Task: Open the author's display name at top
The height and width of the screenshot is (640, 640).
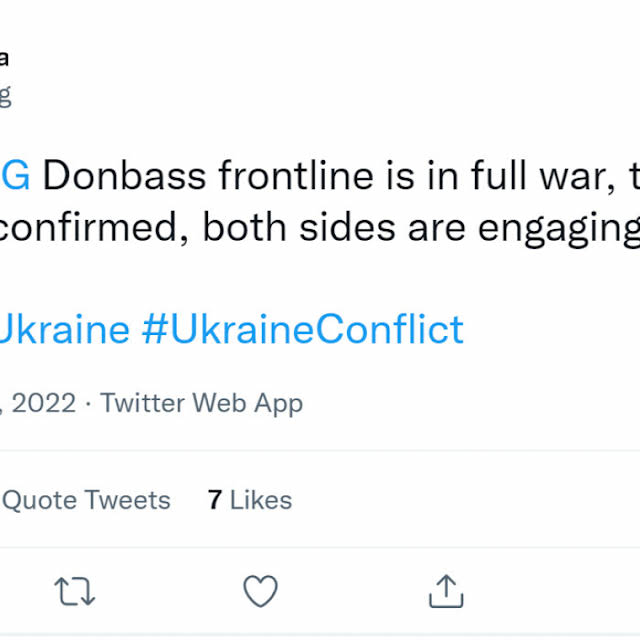Action: (x=4, y=58)
